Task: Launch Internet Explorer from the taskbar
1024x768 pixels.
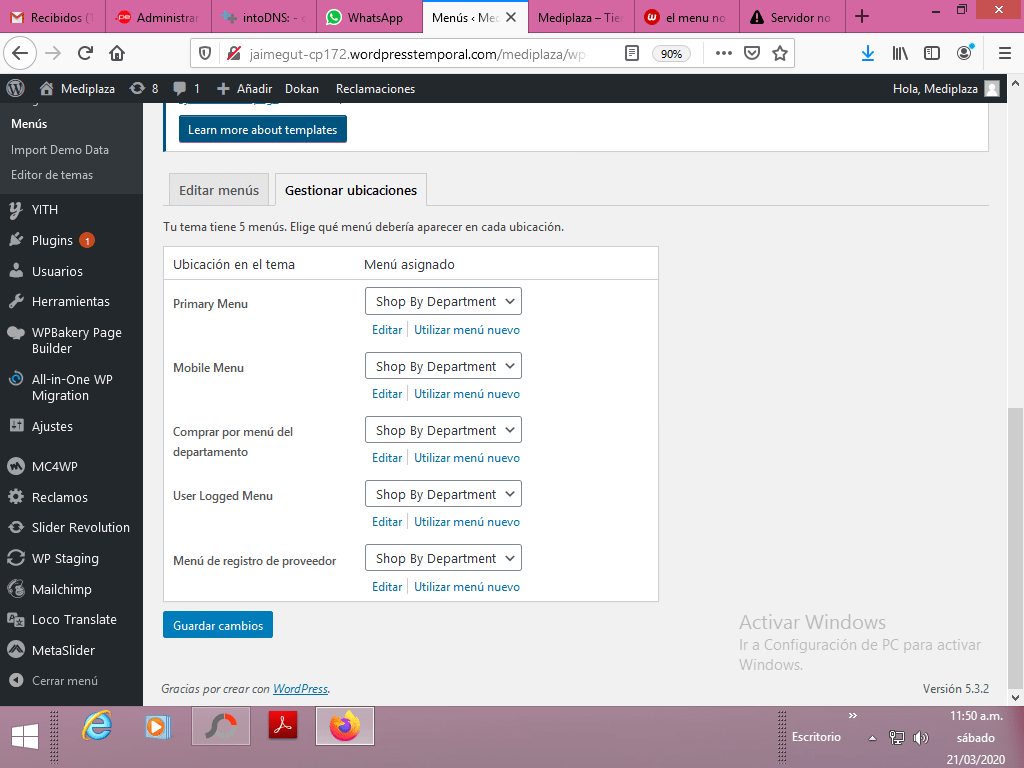Action: (97, 726)
